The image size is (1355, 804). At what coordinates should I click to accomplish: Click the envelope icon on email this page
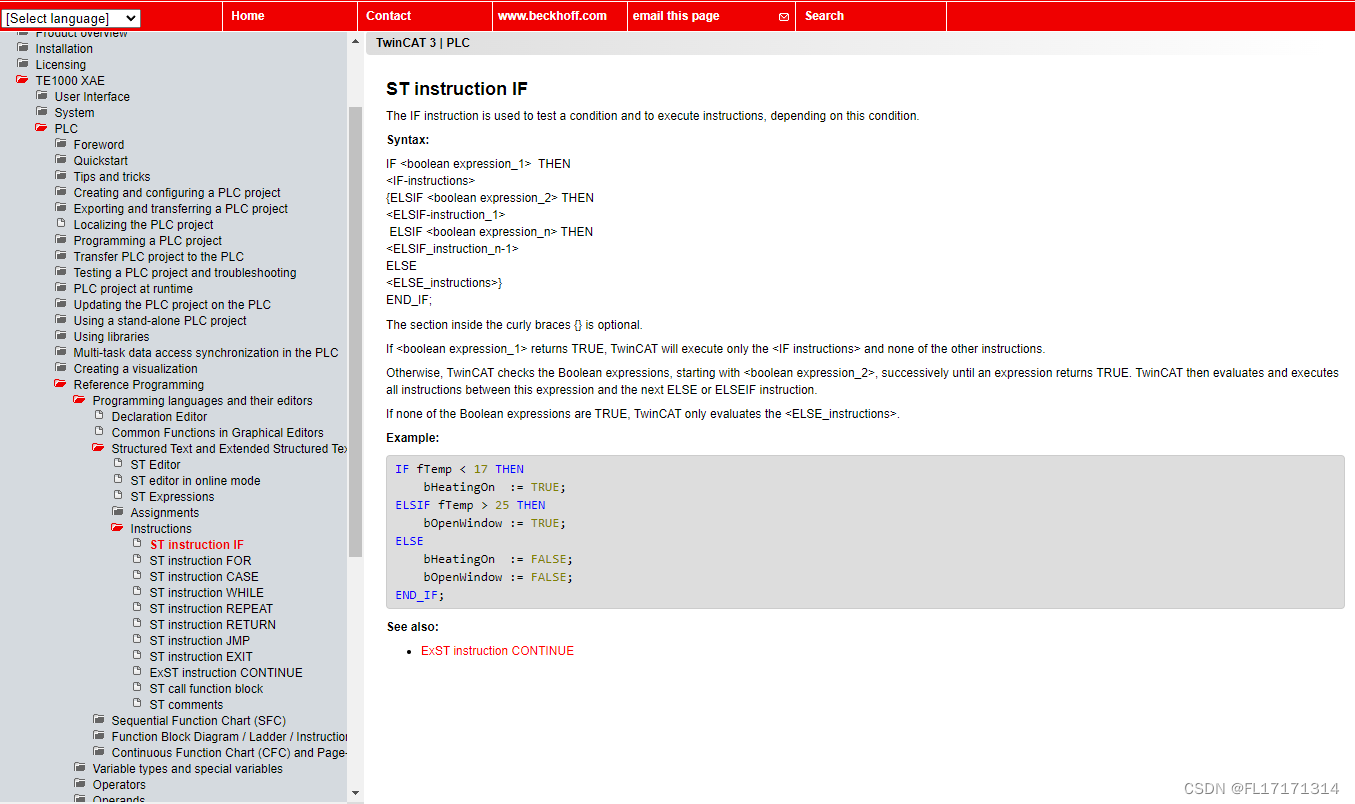click(783, 16)
